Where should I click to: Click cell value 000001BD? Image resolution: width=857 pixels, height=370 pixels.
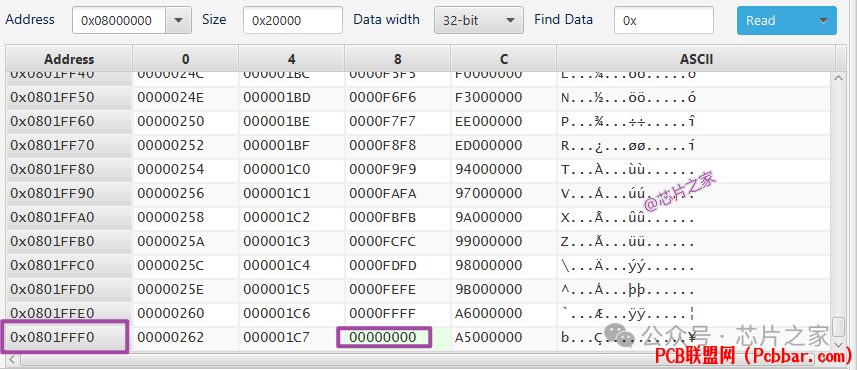[277, 97]
